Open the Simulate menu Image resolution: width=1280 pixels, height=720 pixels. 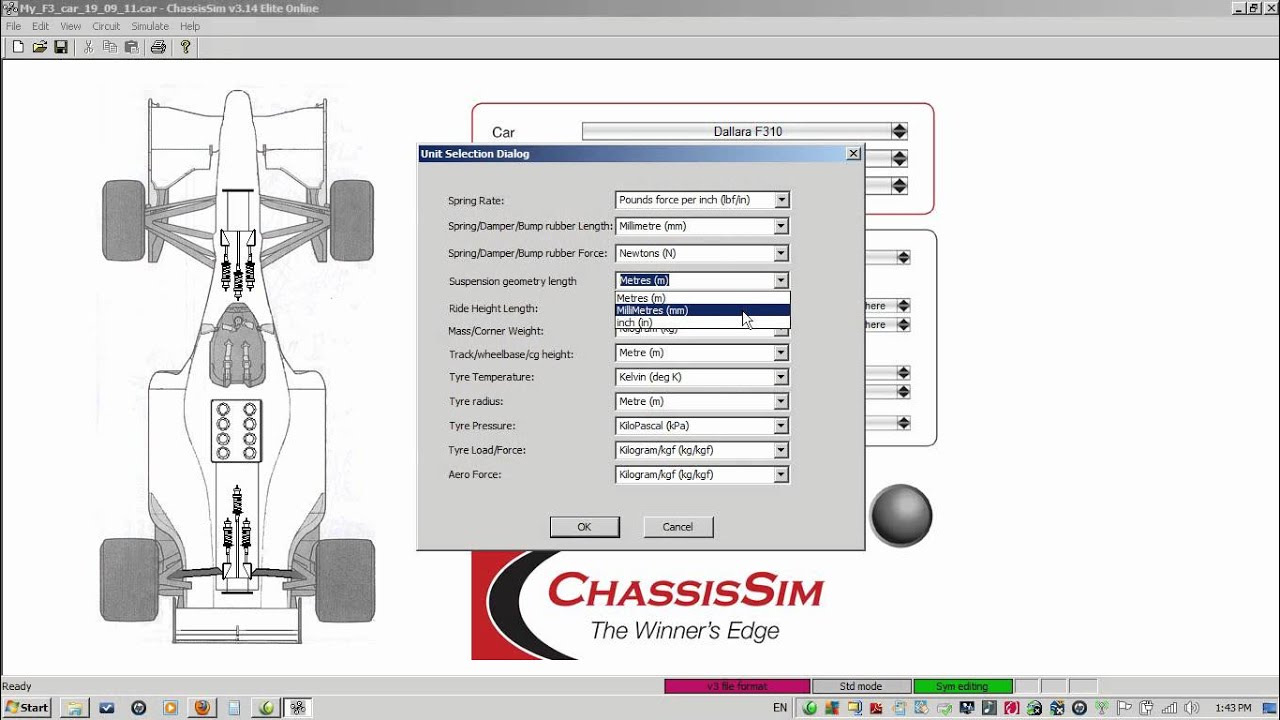coord(150,26)
